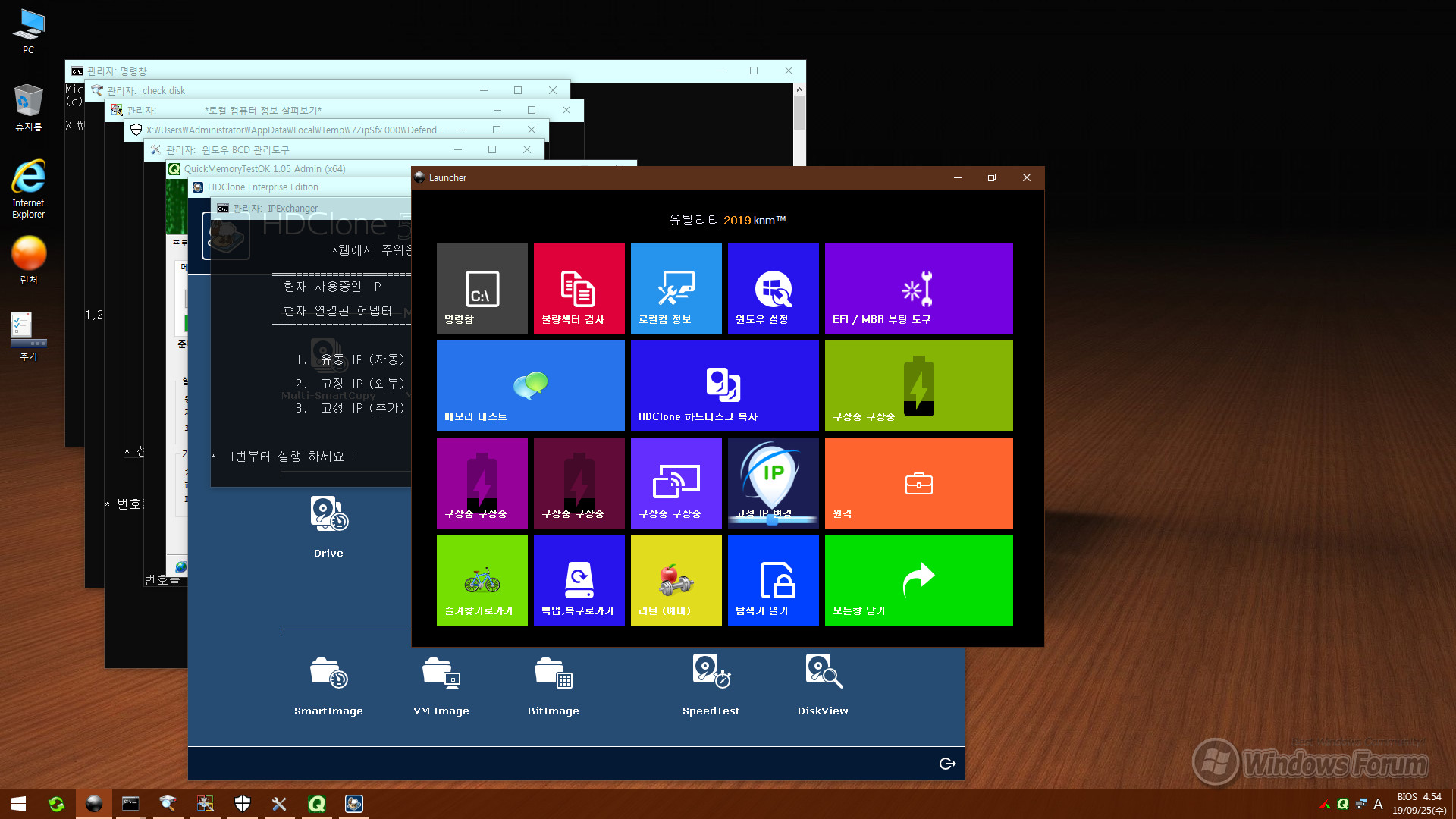This screenshot has width=1456, height=819.
Task: Open the 탐색기 열기 tile
Action: (773, 580)
